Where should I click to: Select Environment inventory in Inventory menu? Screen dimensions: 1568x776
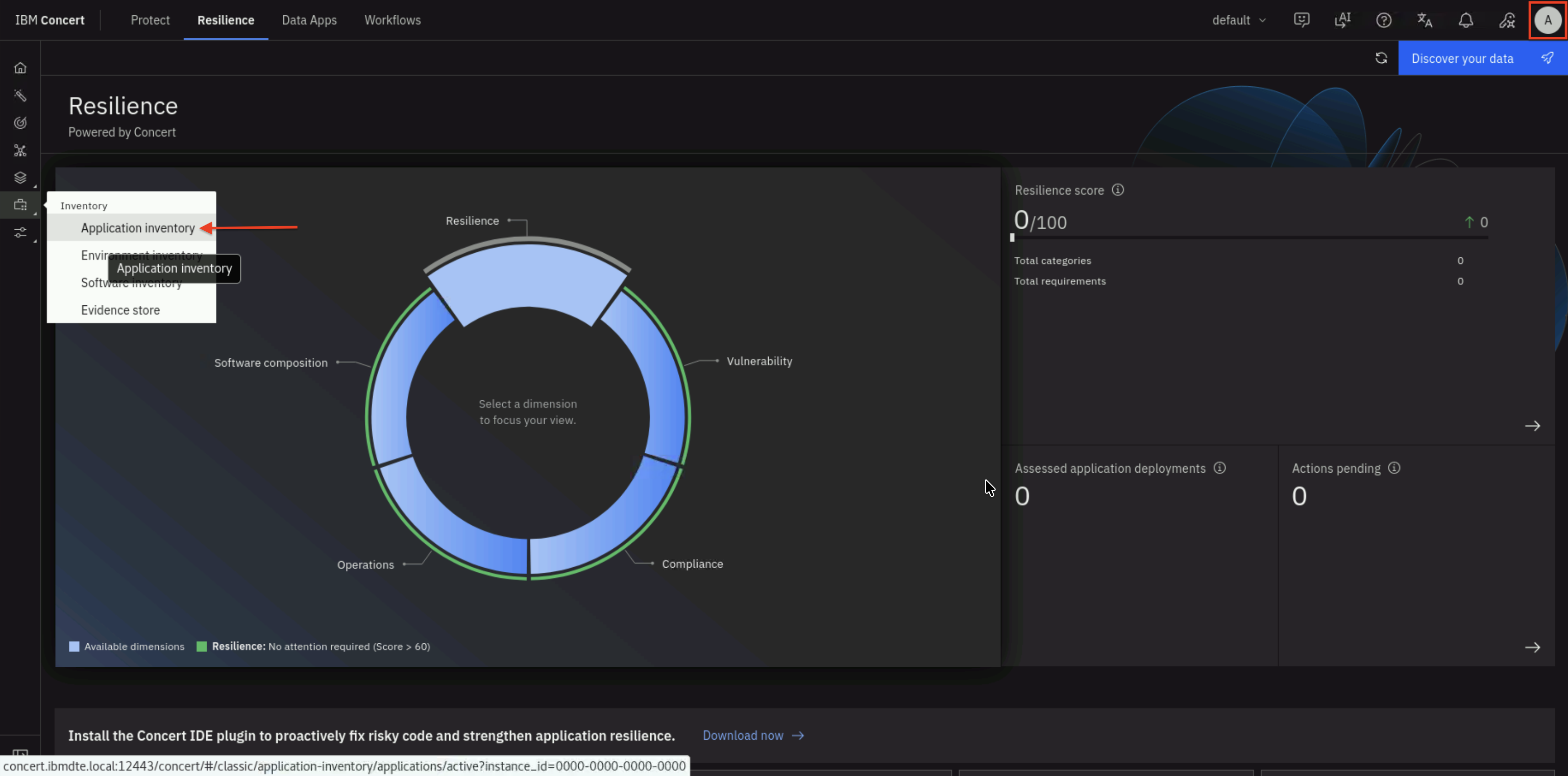[132, 255]
